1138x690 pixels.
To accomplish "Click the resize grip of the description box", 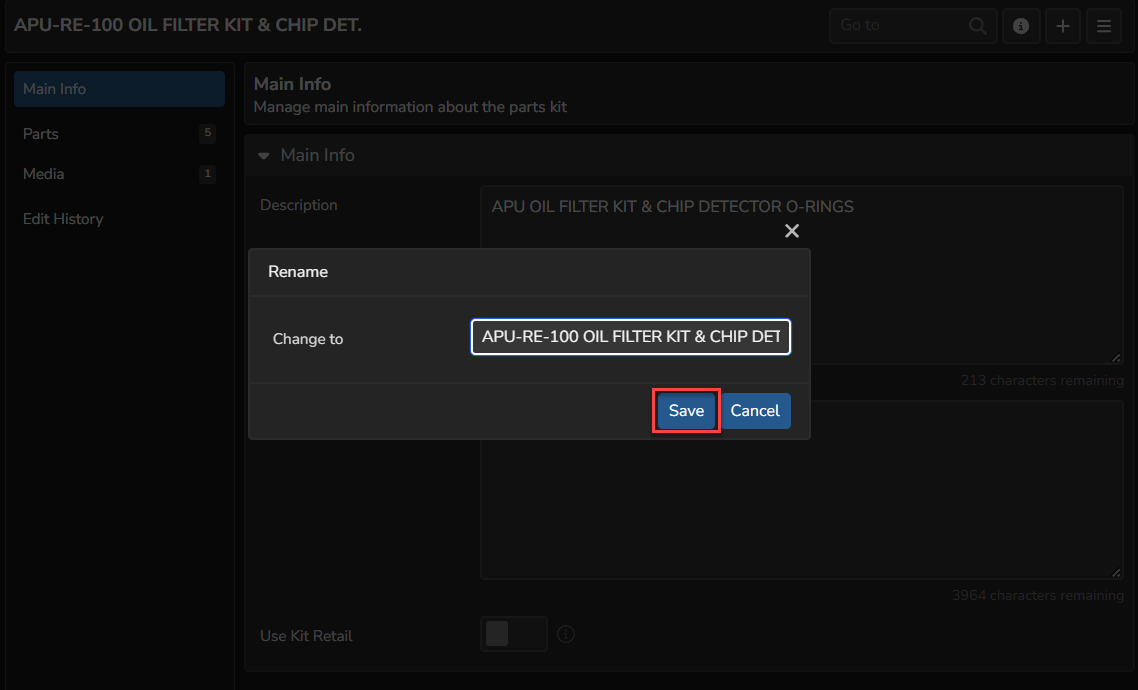I will tap(1117, 356).
